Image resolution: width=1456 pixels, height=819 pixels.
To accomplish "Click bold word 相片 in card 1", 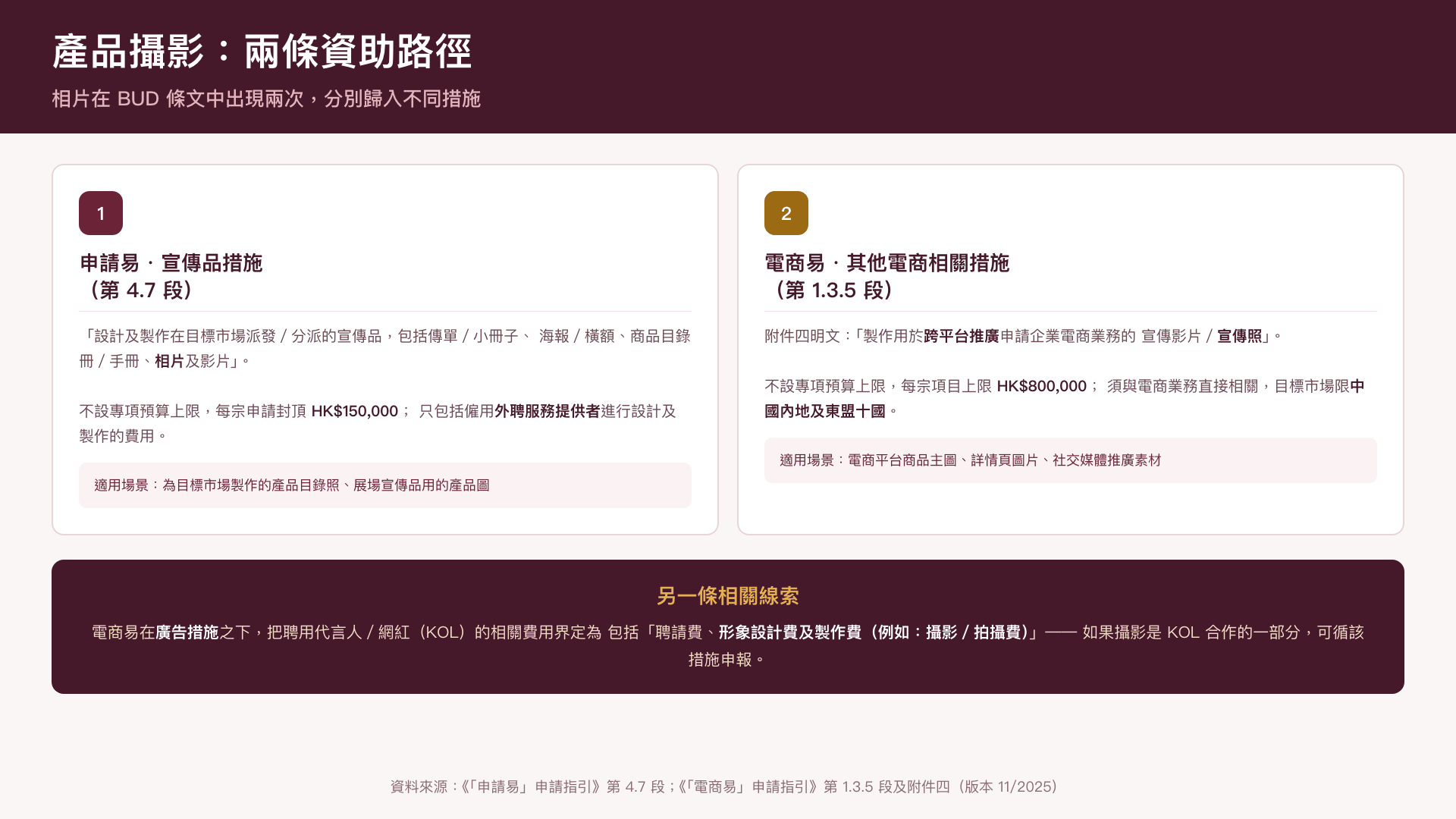I will tap(170, 361).
